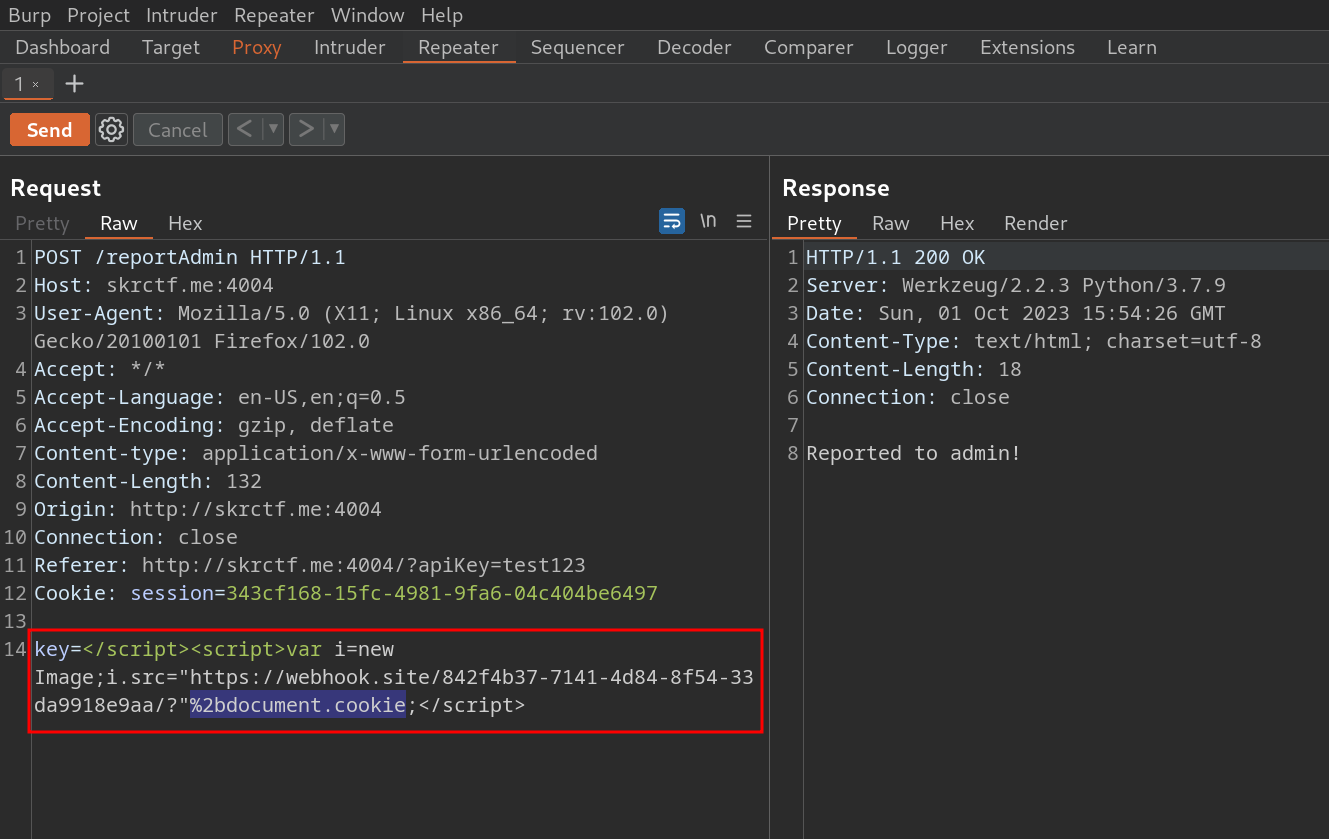Go back to previous request arrow
1329x839 pixels.
coord(244,129)
